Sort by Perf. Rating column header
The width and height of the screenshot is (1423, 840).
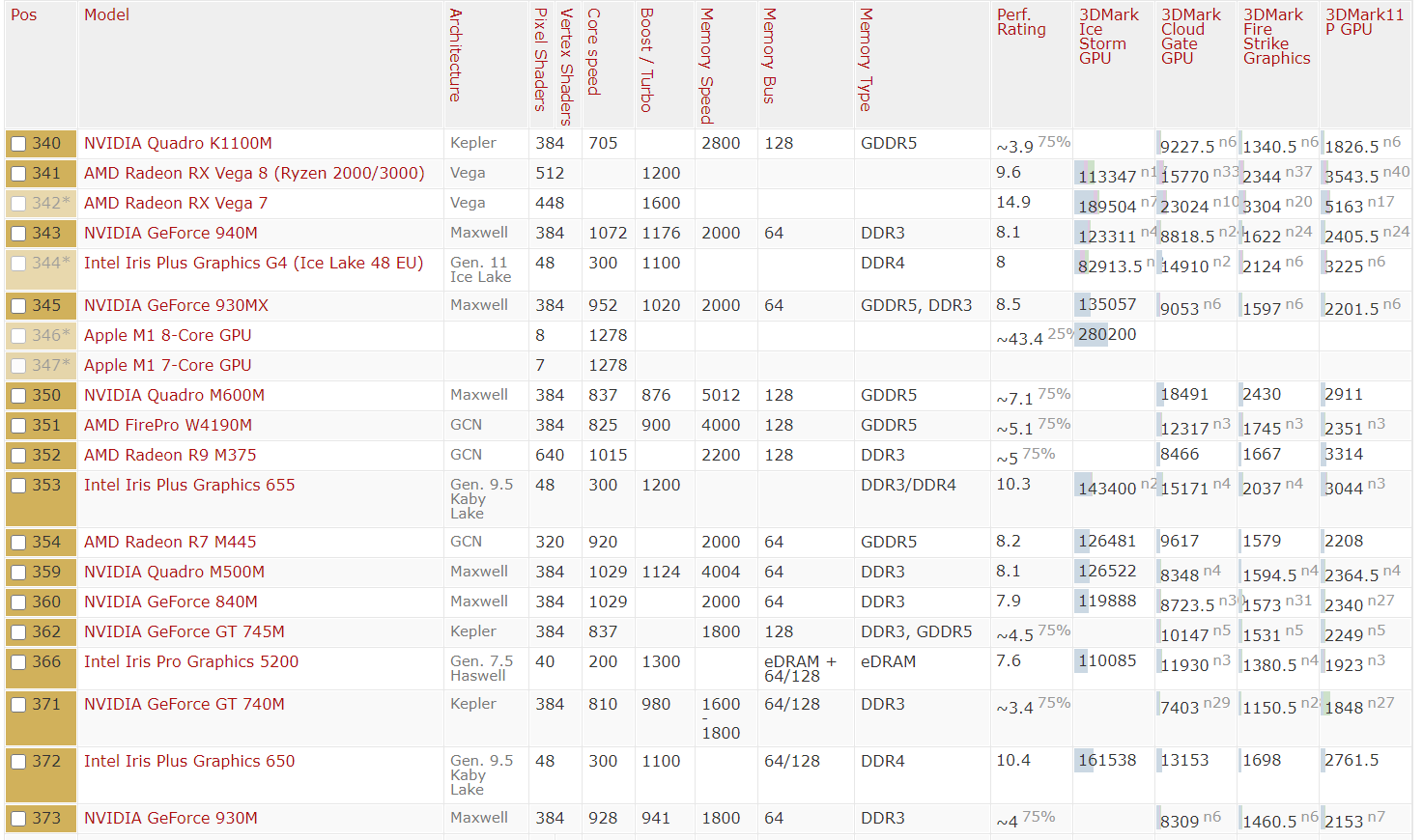[x=1021, y=22]
